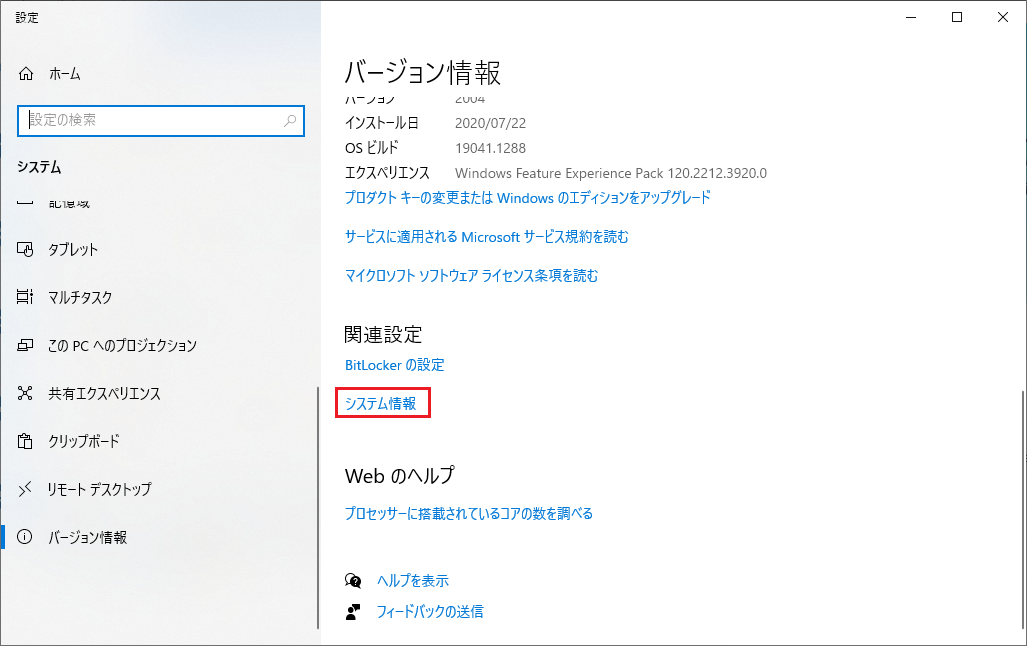Image resolution: width=1027 pixels, height=646 pixels.
Task: Select バージョン情報 in the sidebar menu
Action: pos(88,538)
